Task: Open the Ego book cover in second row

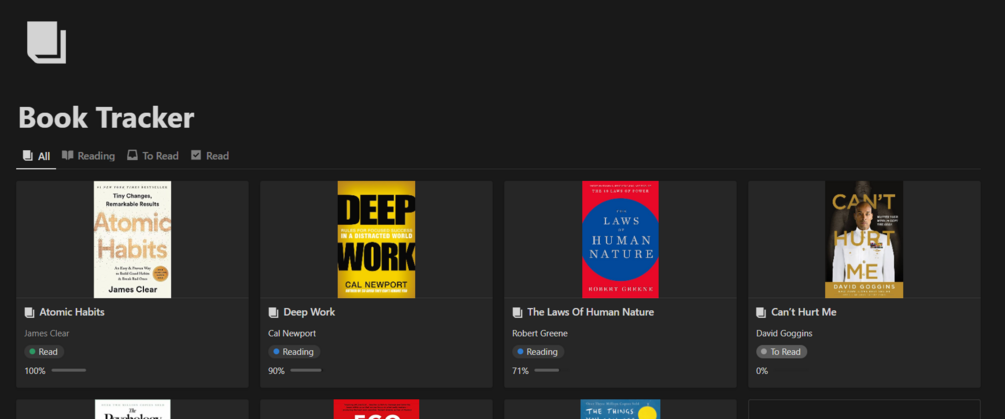Action: click(376, 409)
